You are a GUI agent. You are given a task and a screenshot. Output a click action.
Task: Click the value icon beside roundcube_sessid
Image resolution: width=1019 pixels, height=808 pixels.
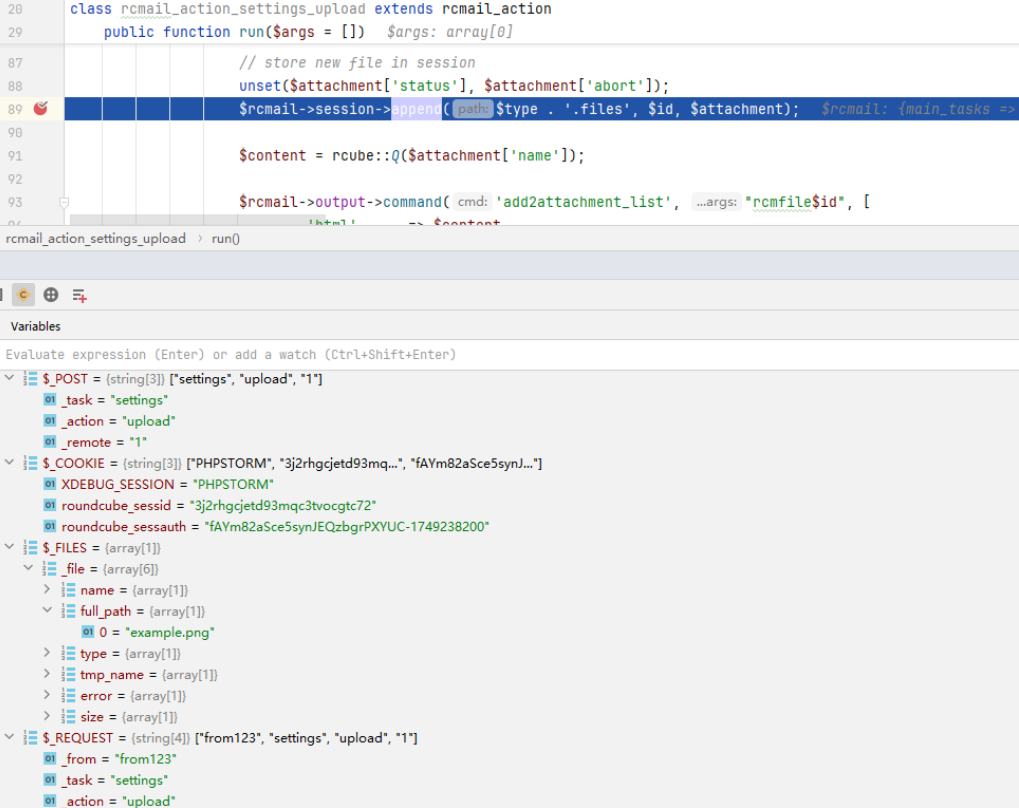(50, 505)
